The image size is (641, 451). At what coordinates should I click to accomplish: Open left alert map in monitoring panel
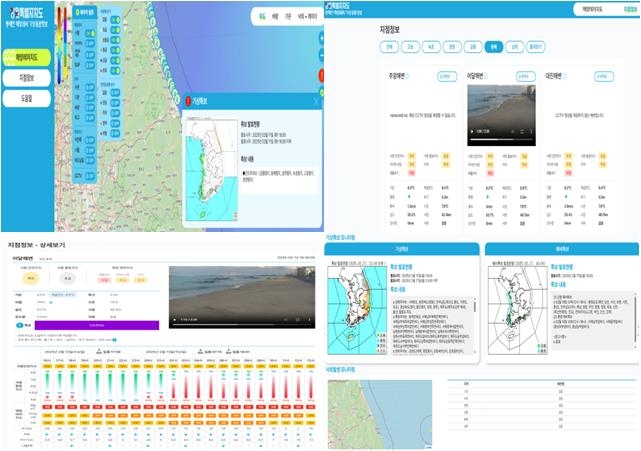(x=357, y=310)
